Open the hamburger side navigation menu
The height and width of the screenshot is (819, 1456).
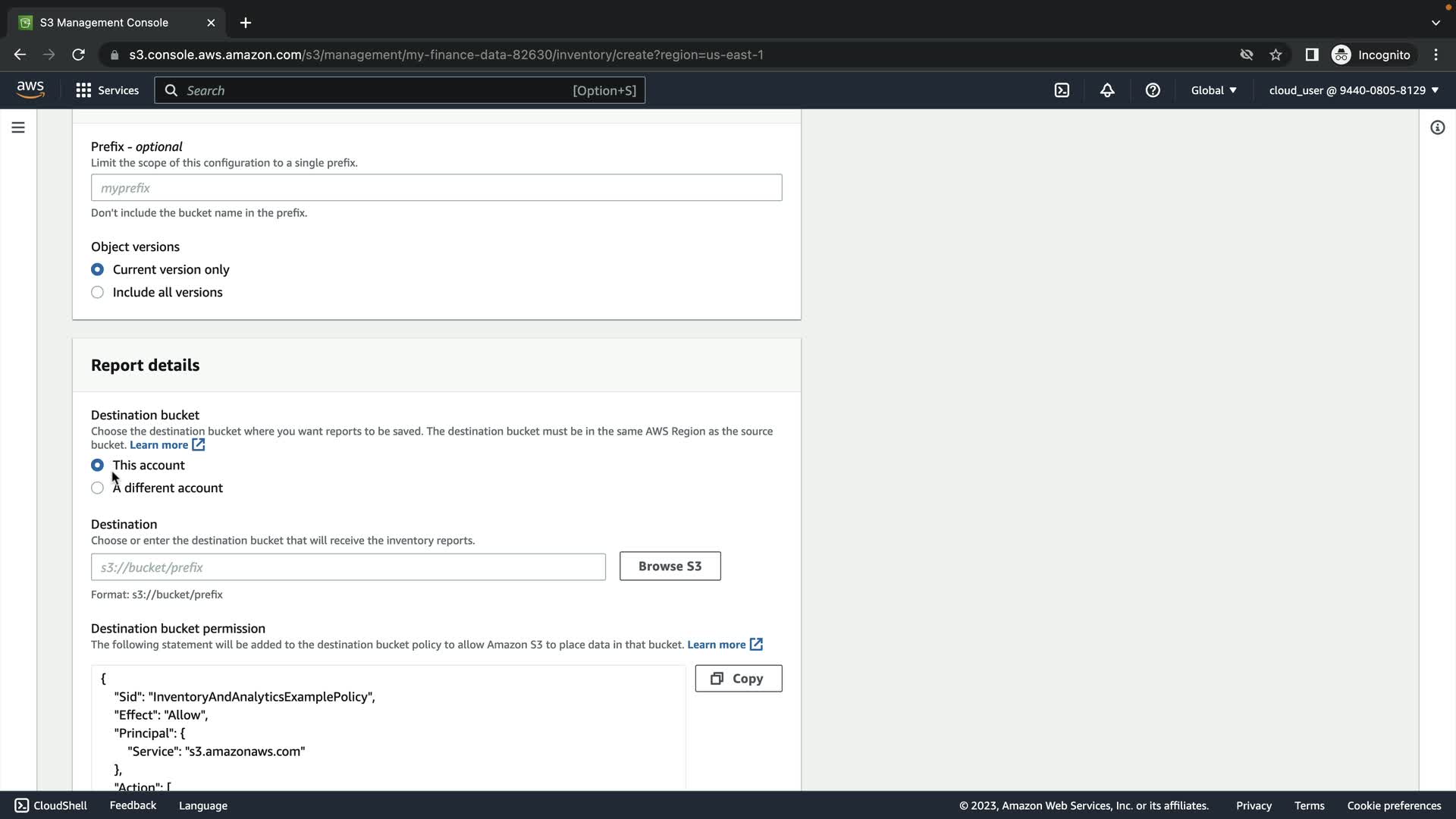pos(18,127)
